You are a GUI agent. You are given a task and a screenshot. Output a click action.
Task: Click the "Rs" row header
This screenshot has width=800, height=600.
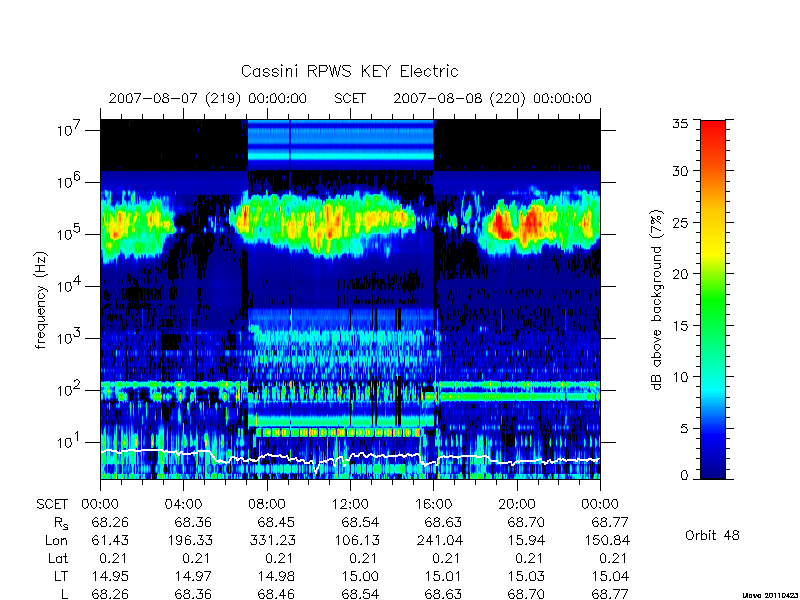pos(61,523)
